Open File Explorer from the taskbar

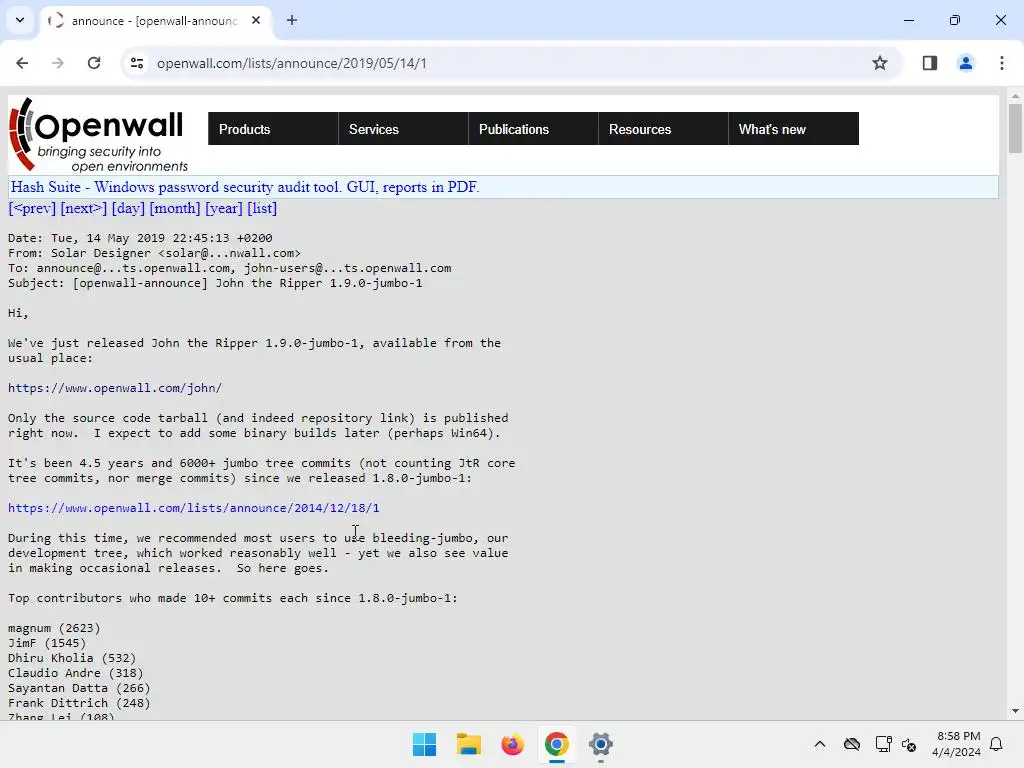(468, 744)
